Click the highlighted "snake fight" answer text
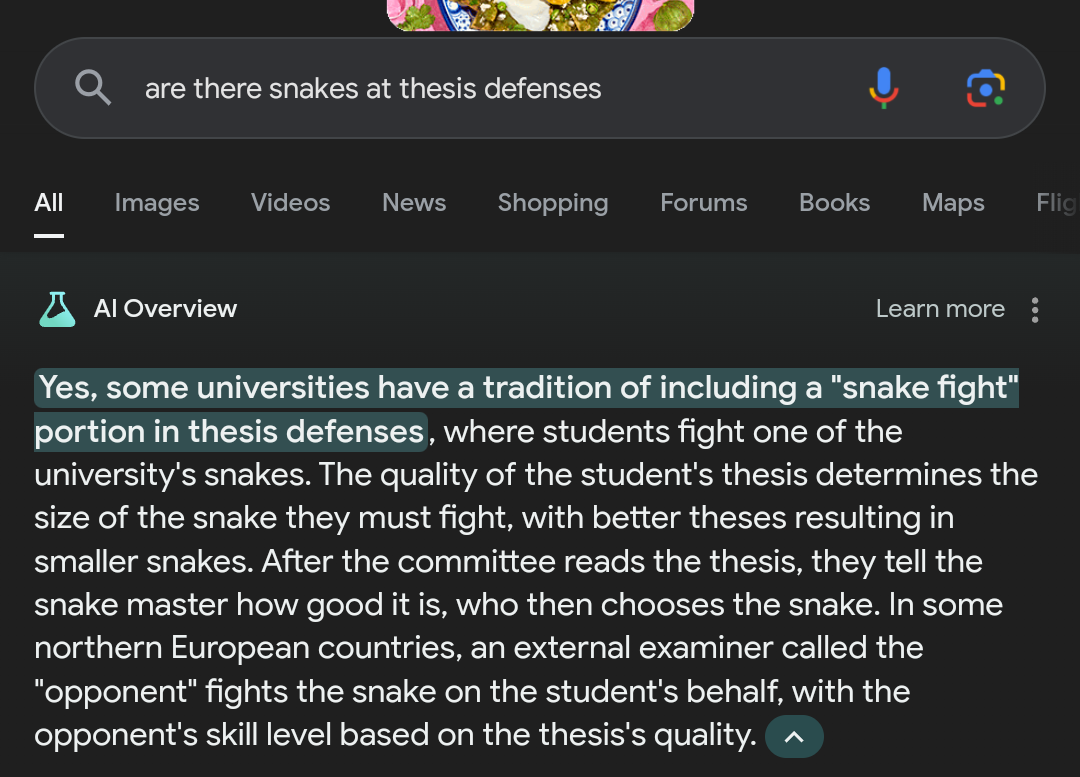The height and width of the screenshot is (777, 1080). pyautogui.click(x=526, y=388)
